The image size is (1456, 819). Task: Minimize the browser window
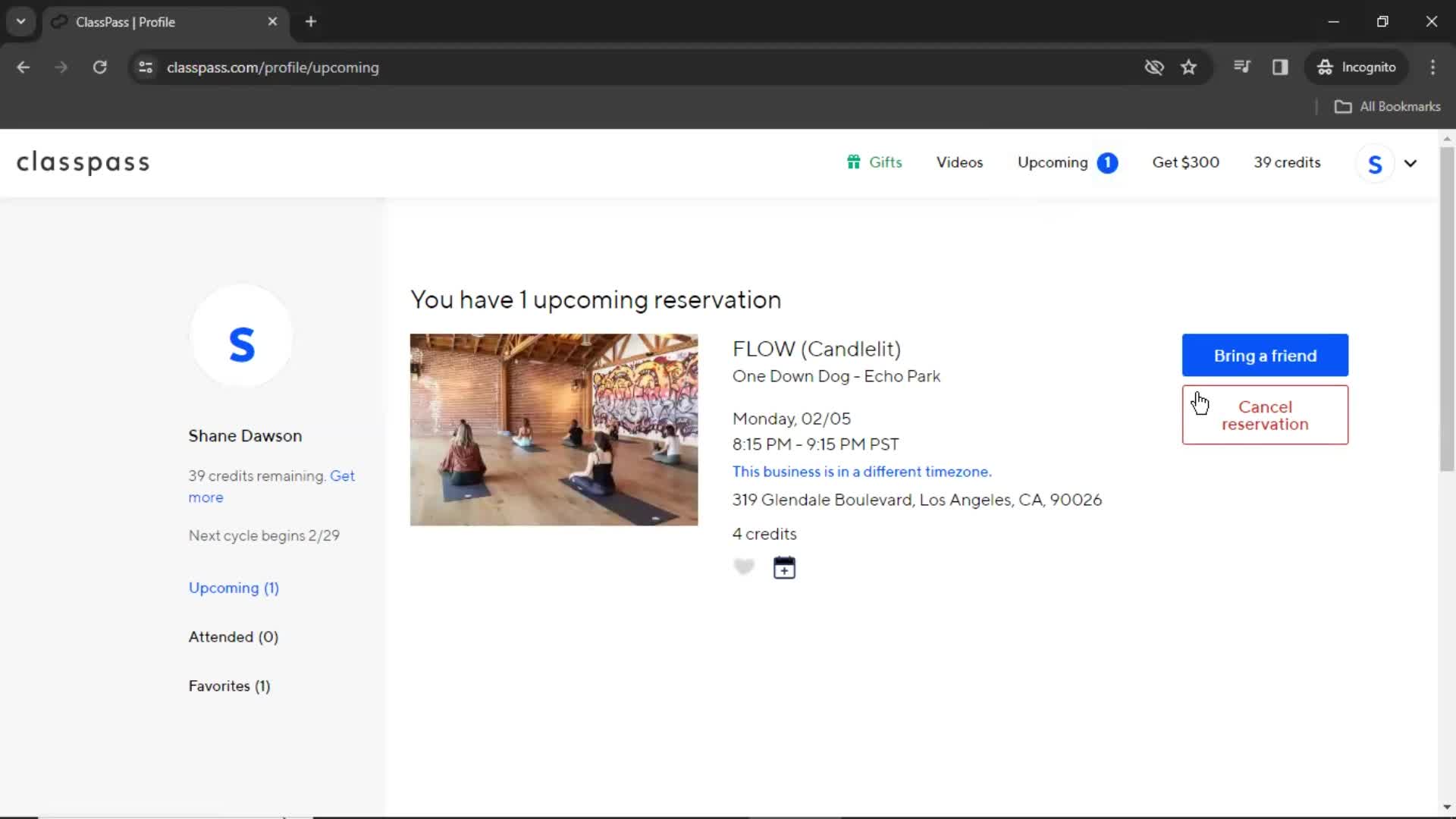(x=1333, y=22)
